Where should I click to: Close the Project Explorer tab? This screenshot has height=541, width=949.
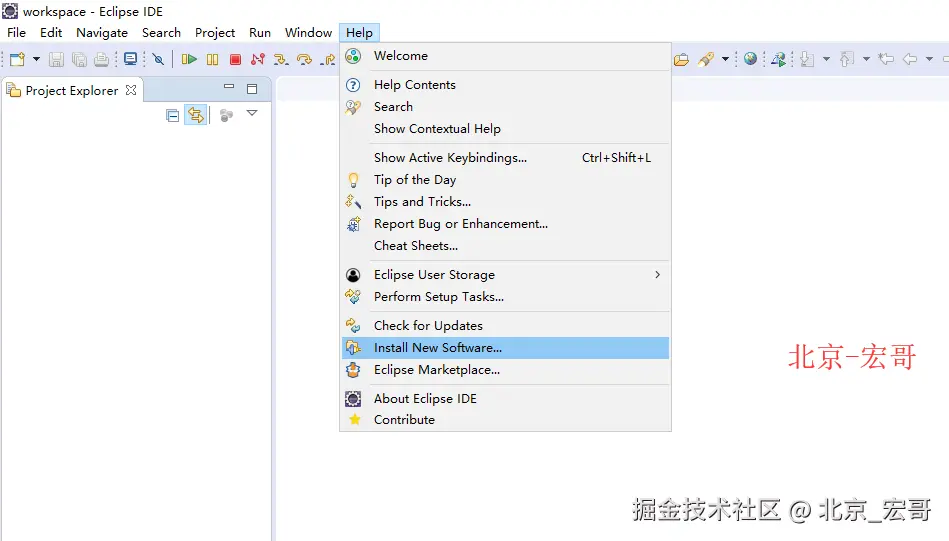coord(131,90)
